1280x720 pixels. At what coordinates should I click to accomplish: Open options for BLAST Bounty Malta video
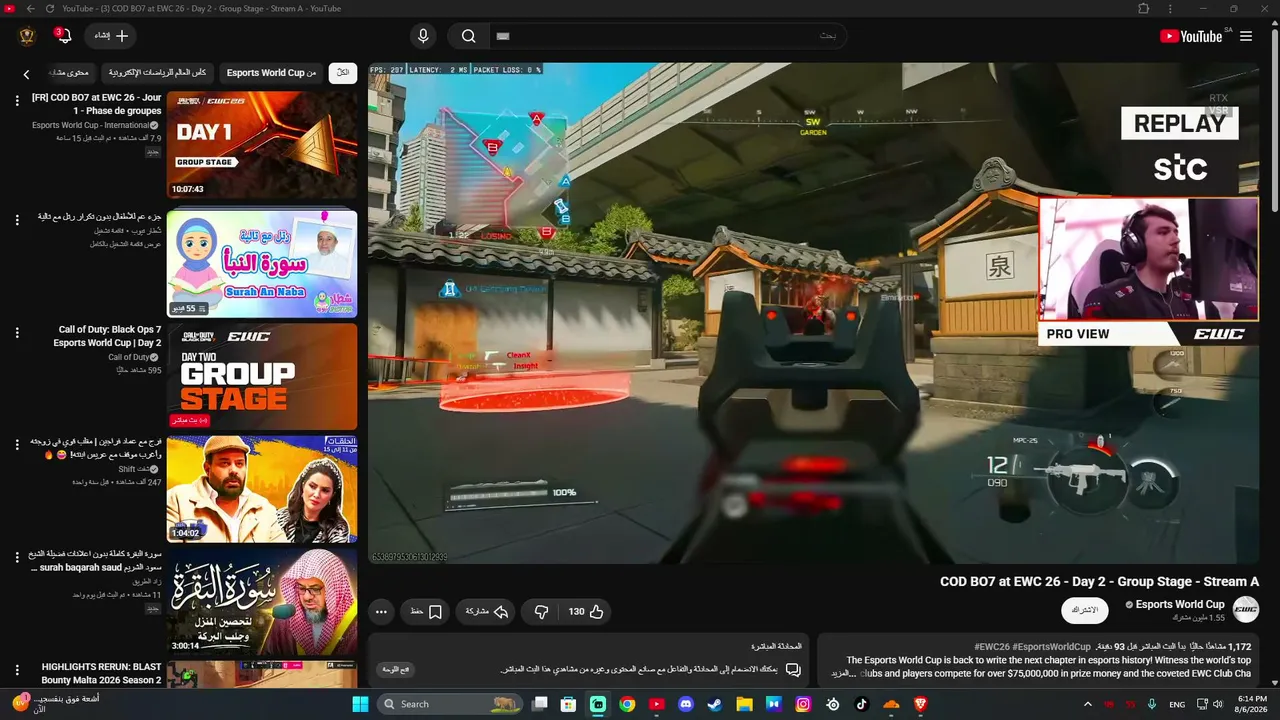click(x=16, y=669)
